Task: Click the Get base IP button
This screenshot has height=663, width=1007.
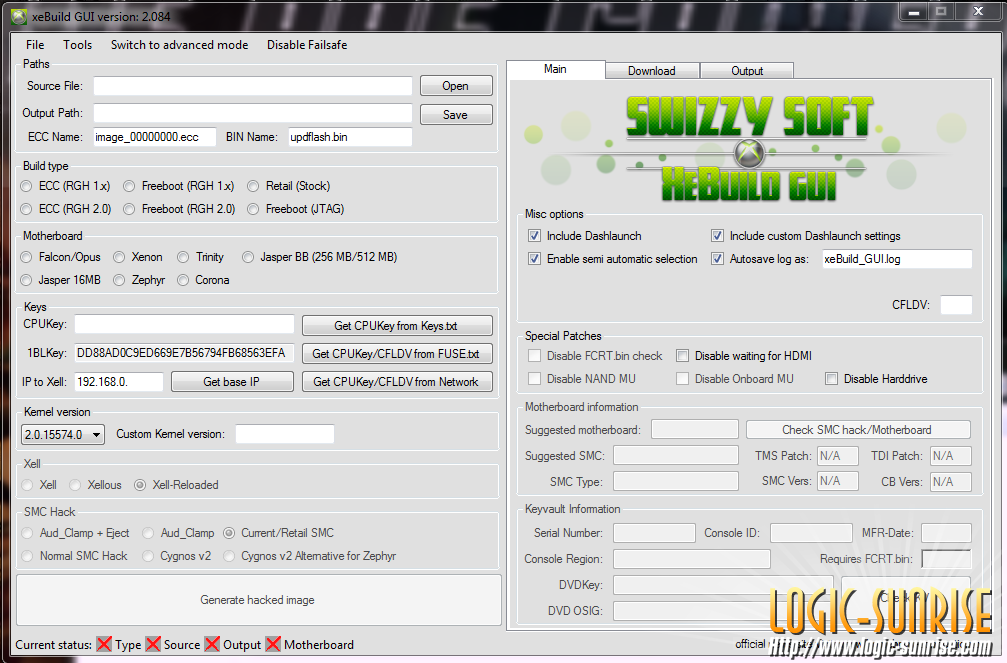Action: click(232, 382)
